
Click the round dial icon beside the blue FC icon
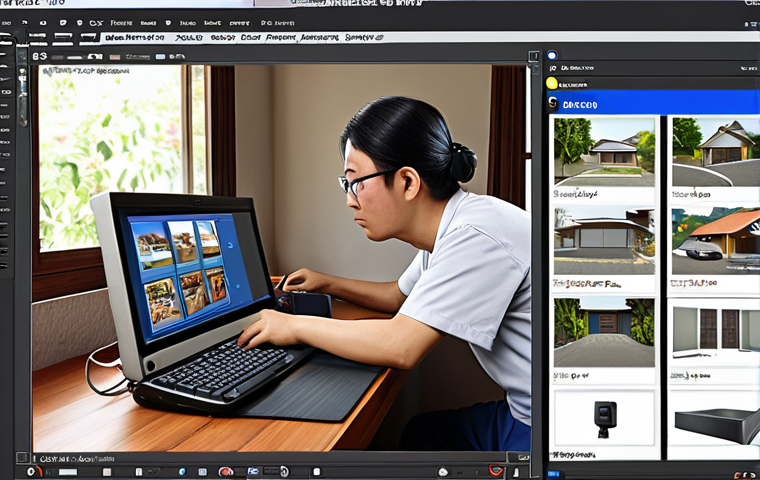click(284, 471)
